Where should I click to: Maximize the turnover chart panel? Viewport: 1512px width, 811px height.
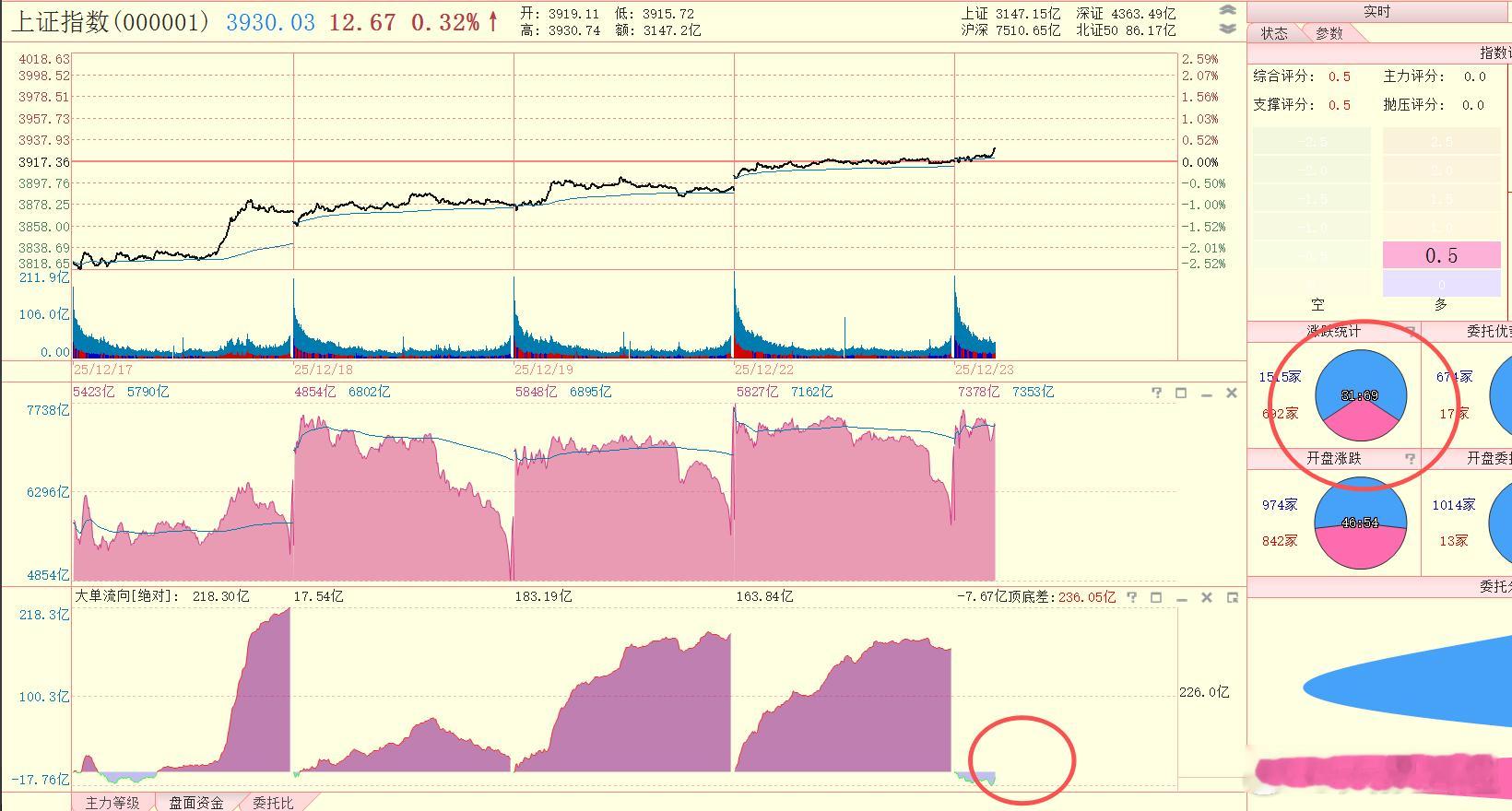click(x=1181, y=393)
